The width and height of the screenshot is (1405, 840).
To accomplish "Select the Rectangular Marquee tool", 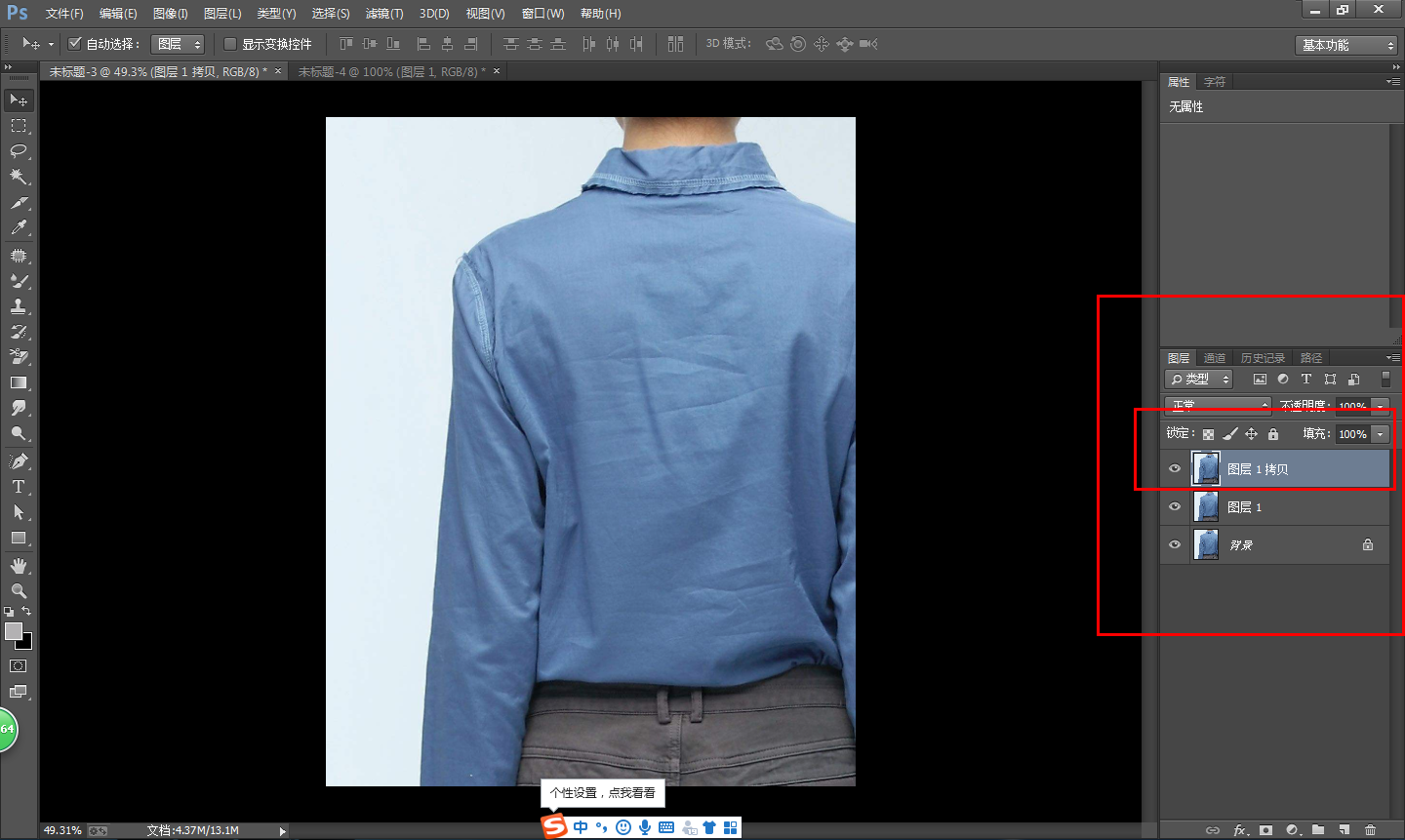I will coord(19,126).
